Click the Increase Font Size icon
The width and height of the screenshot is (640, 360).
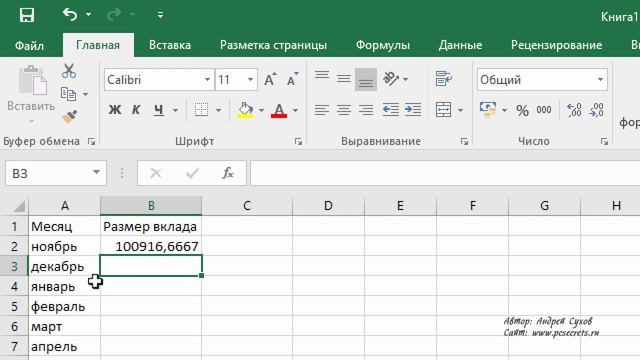270,80
